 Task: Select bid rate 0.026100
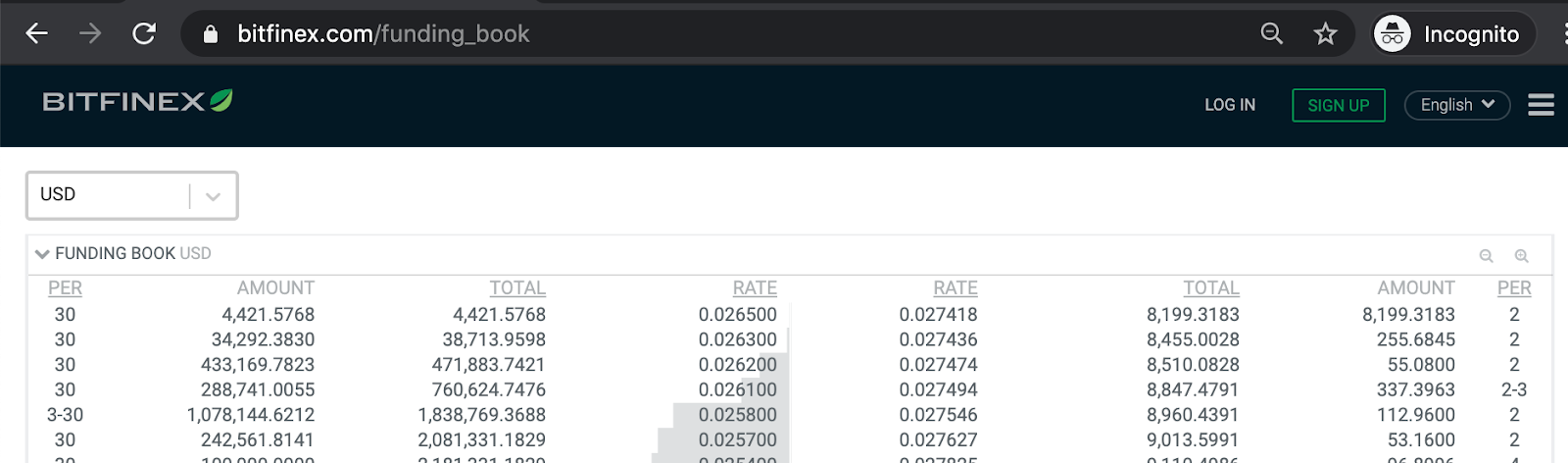pos(738,390)
